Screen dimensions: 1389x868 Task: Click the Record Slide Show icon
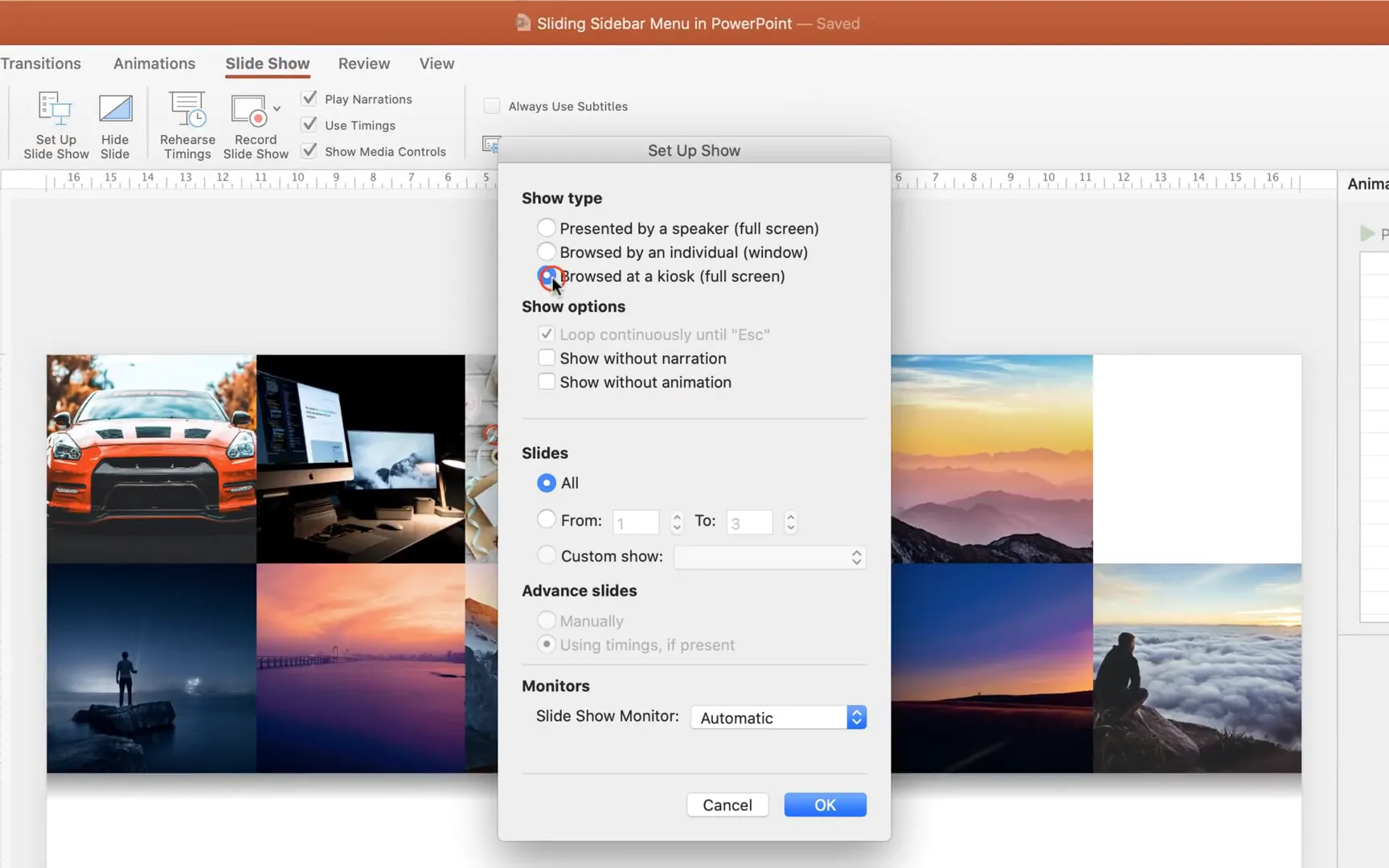tap(249, 110)
